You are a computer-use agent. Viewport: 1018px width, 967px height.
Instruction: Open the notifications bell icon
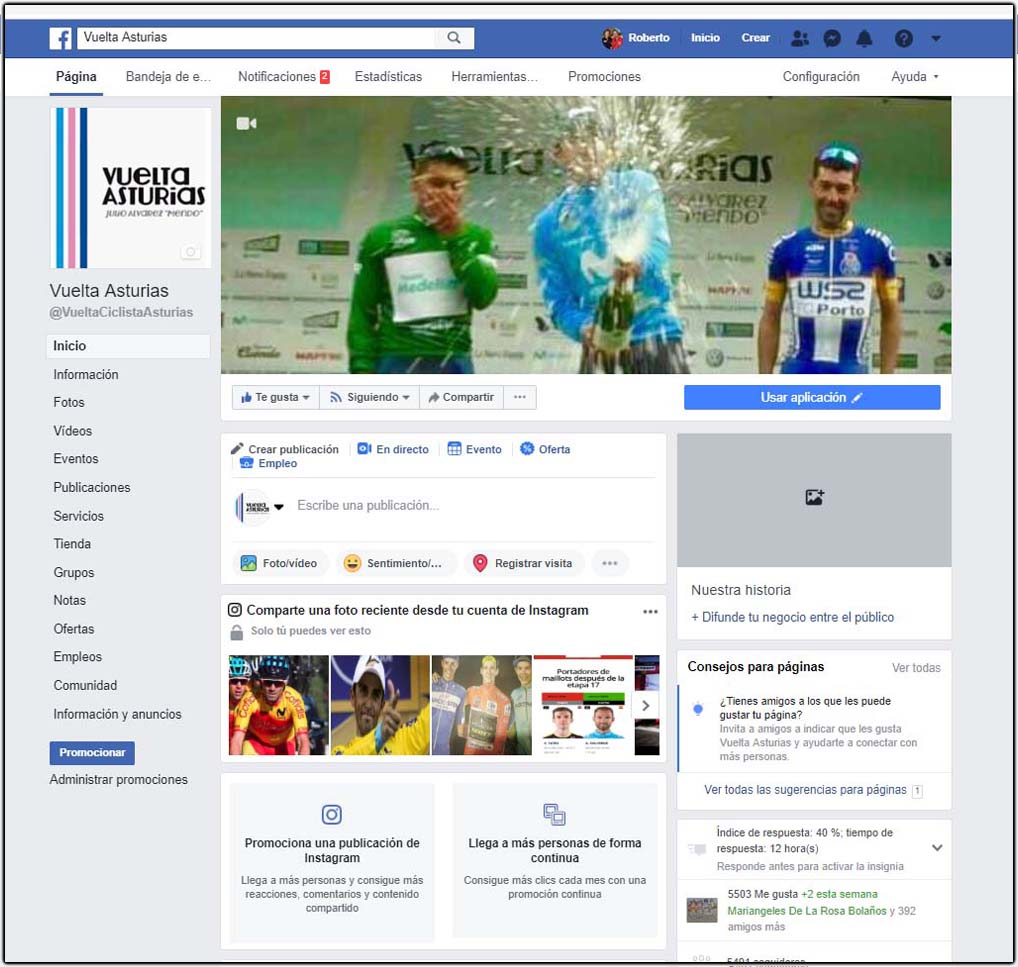(x=864, y=38)
